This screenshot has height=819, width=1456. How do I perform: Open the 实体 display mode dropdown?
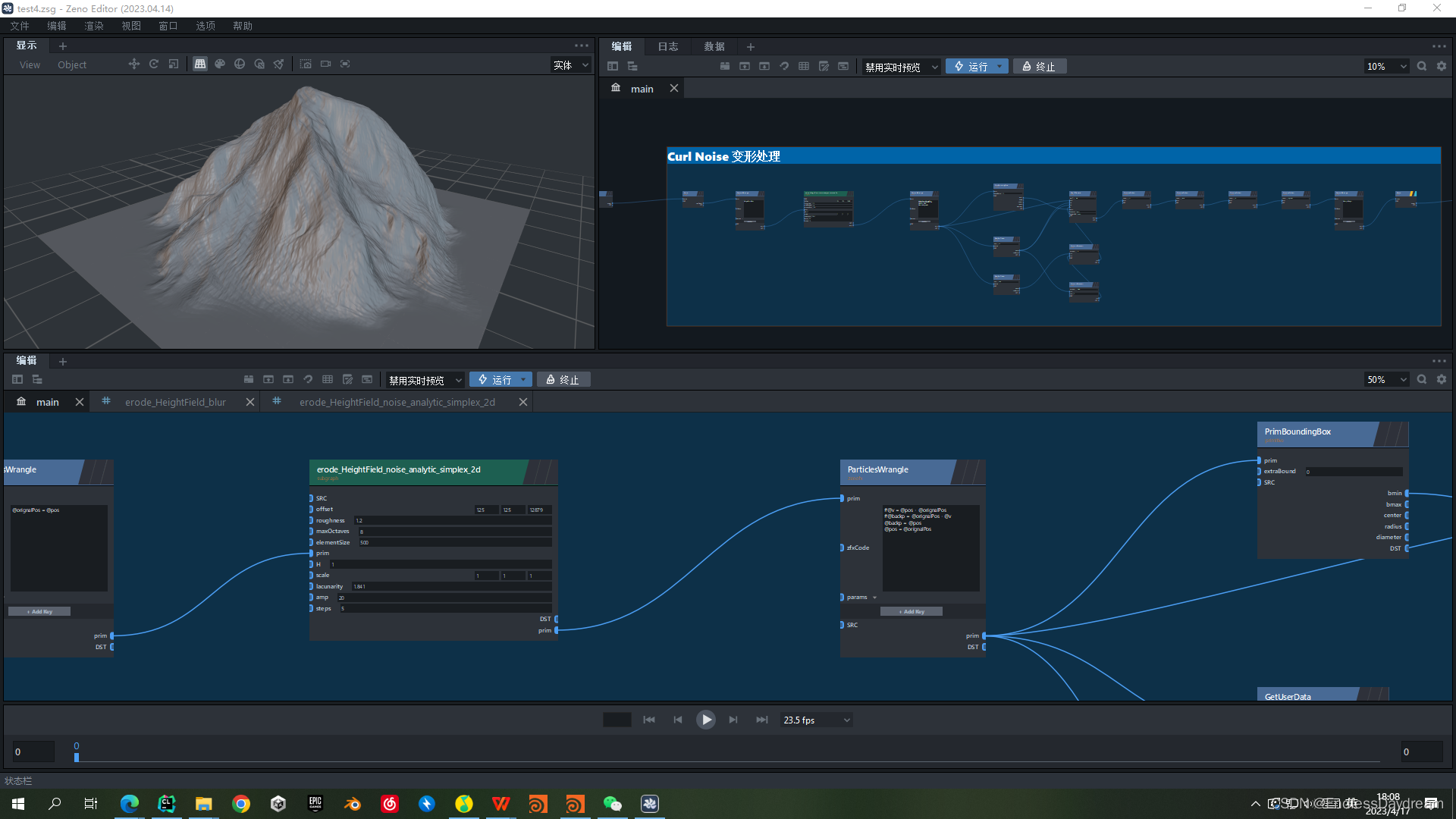[571, 65]
